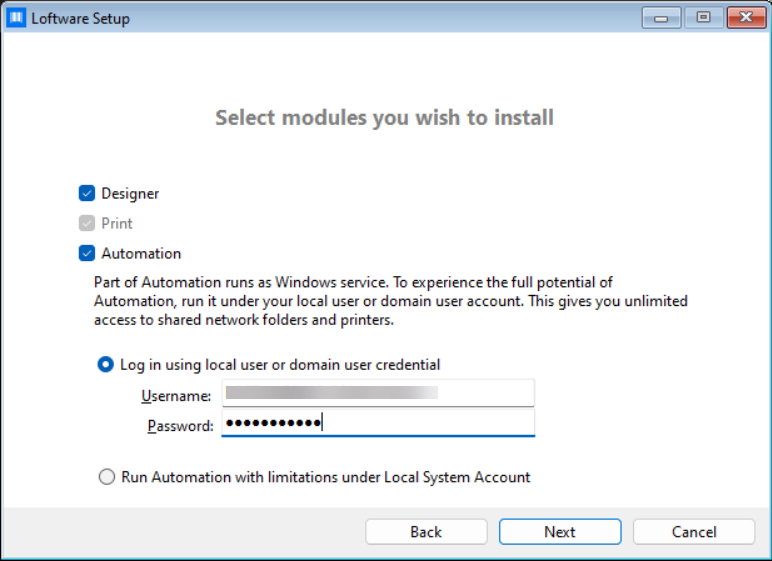Click the Automation Windows service description text
This screenshot has height=561, width=772.
391,301
